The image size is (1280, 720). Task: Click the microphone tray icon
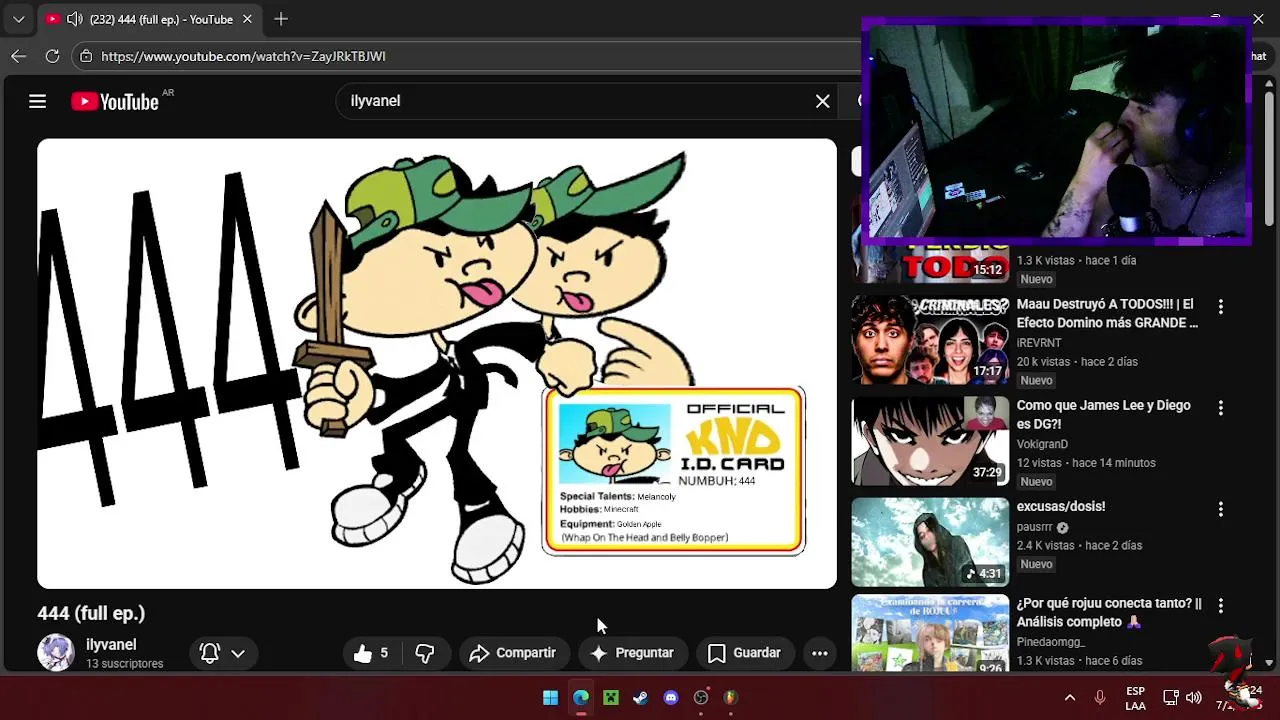pos(1099,698)
